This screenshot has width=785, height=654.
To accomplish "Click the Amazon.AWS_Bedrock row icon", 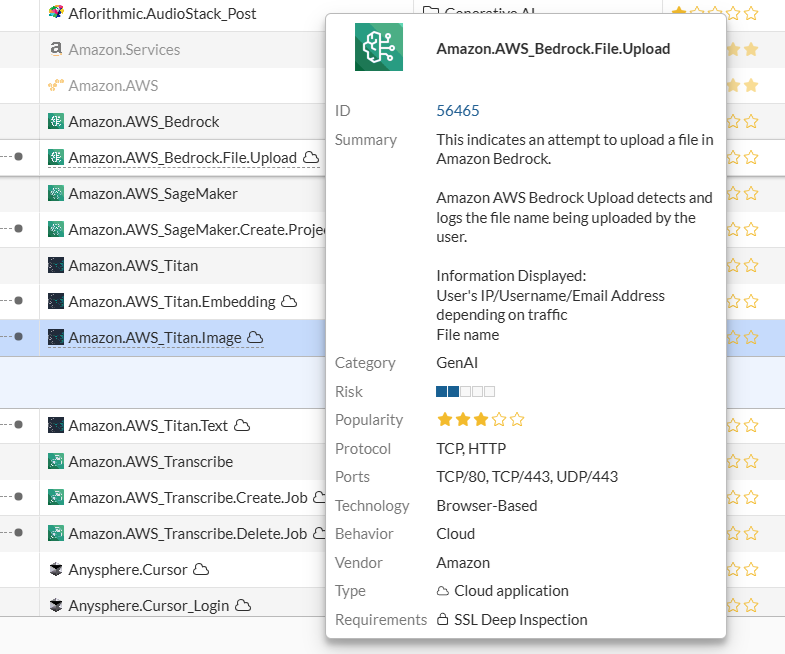I will pyautogui.click(x=56, y=122).
